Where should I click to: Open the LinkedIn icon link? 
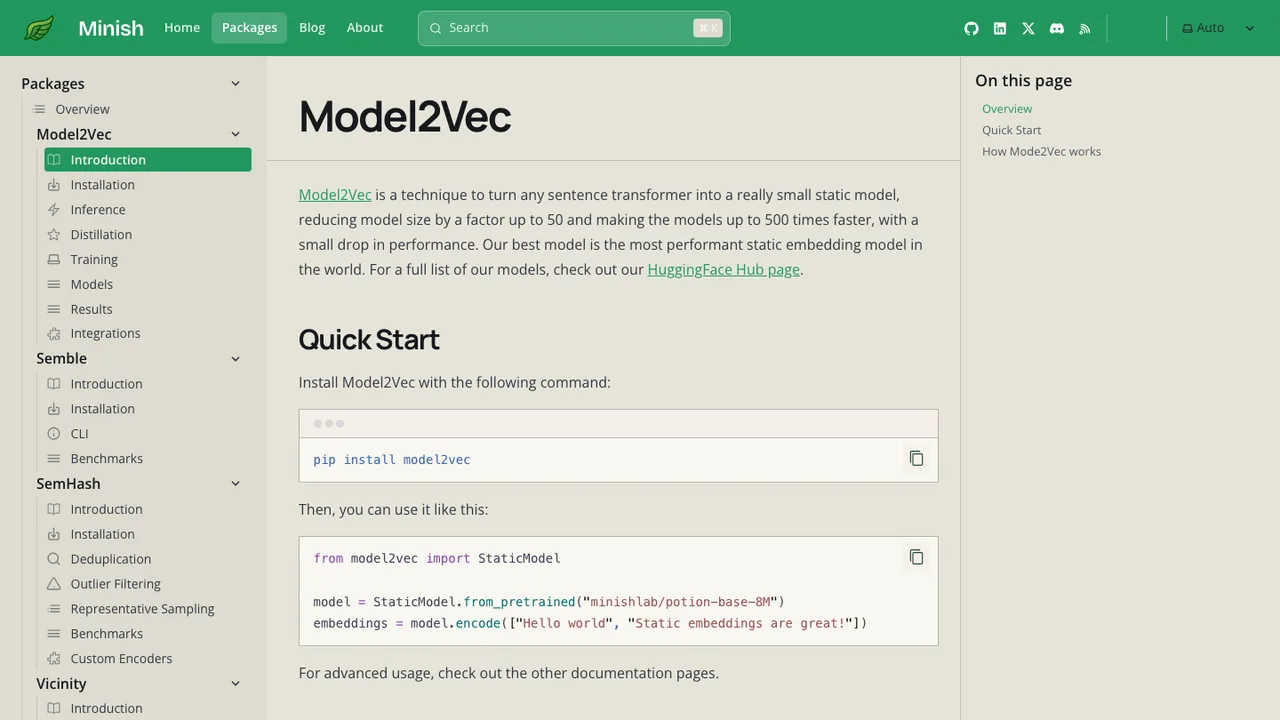(x=1000, y=28)
